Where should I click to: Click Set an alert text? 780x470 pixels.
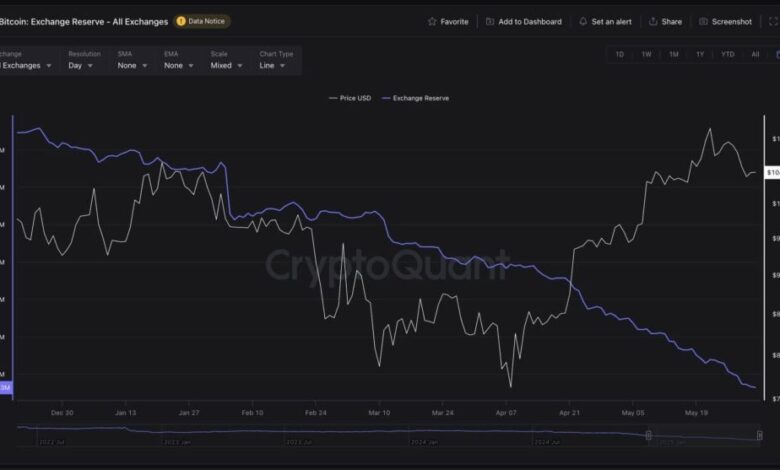[x=611, y=22]
